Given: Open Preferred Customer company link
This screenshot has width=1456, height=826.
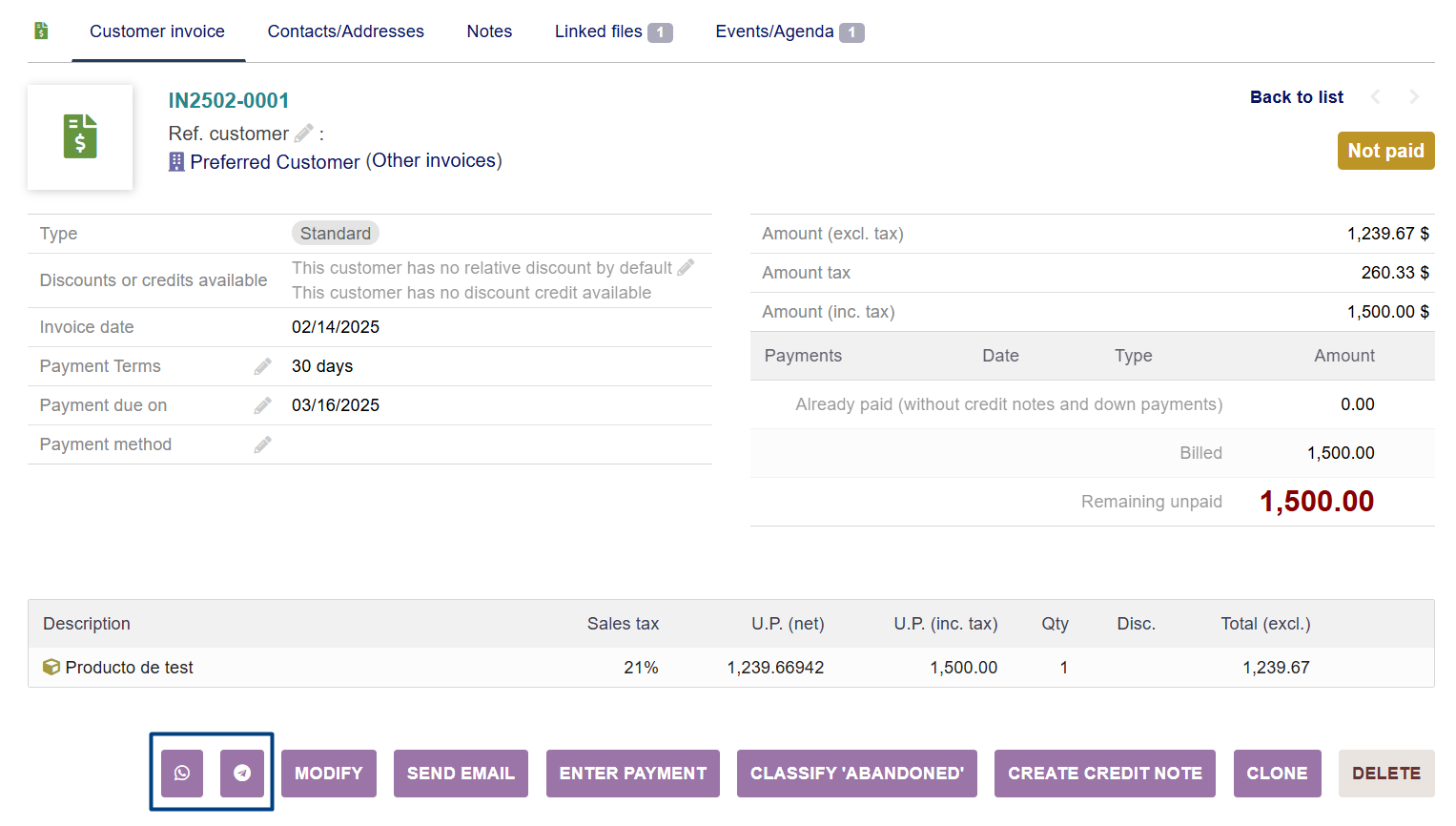Looking at the screenshot, I should coord(275,162).
